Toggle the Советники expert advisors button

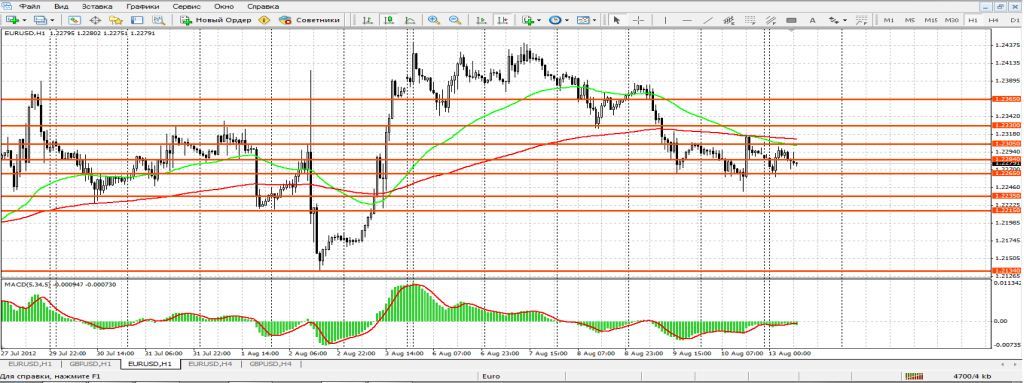click(x=310, y=20)
